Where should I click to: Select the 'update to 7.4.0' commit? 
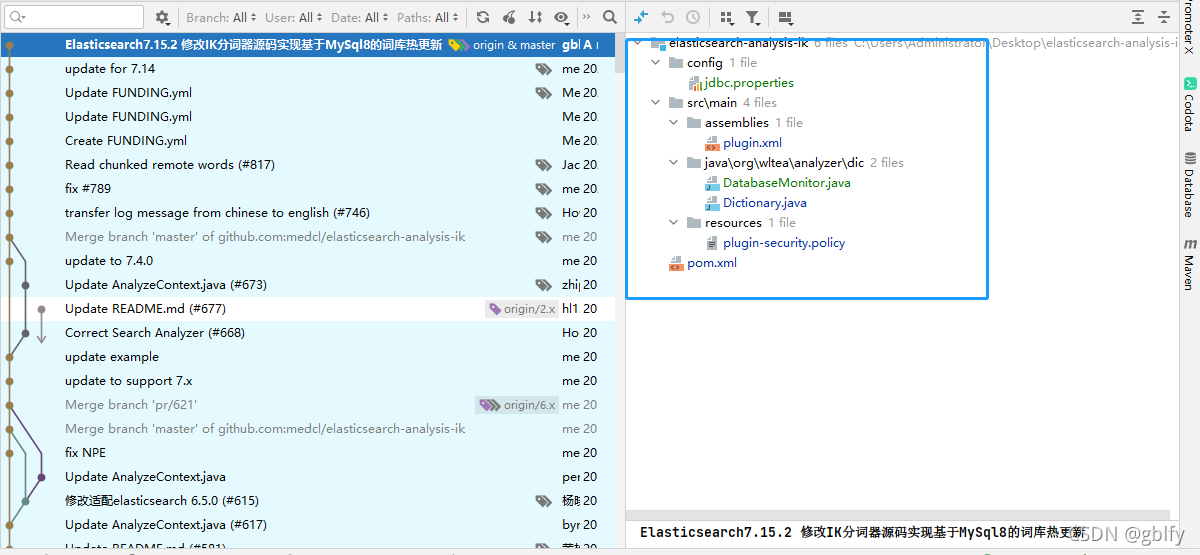(x=308, y=261)
